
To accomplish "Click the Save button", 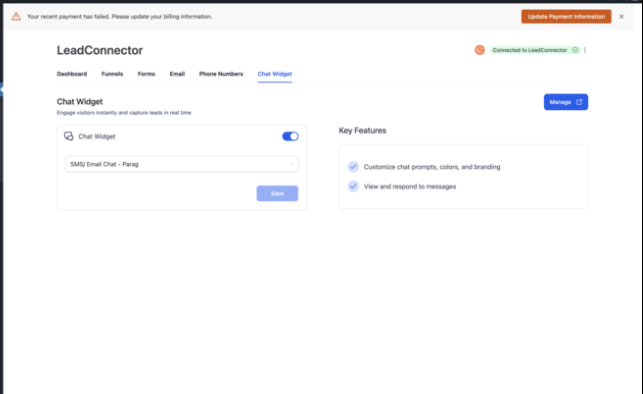I will point(277,194).
